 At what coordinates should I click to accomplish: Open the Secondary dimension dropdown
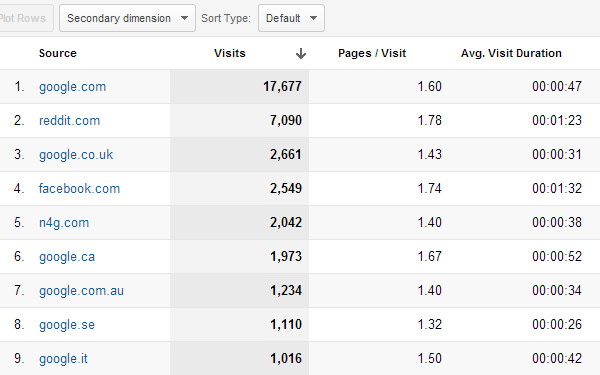(127, 18)
